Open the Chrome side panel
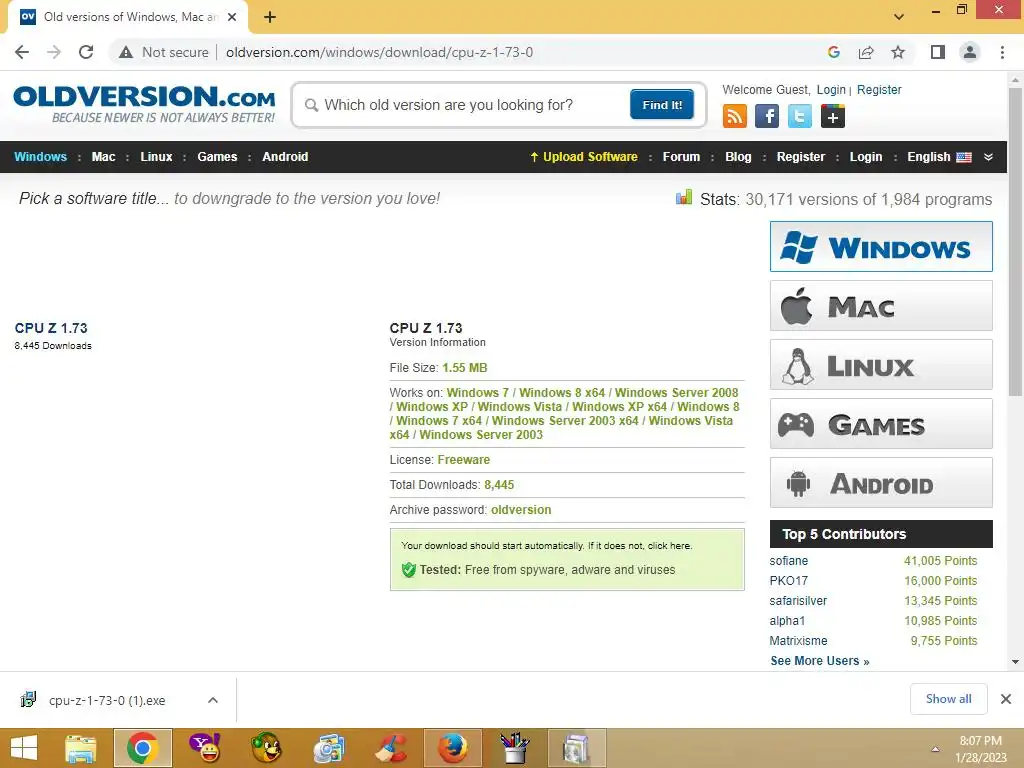This screenshot has width=1024, height=768. [x=938, y=52]
